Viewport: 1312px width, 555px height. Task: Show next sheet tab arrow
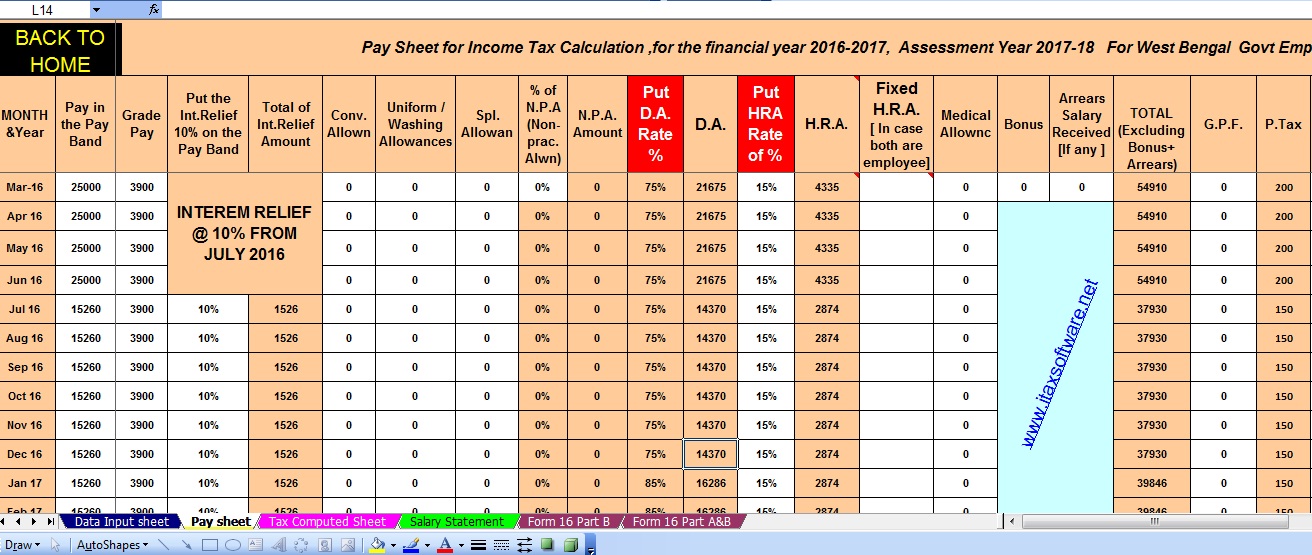coord(35,522)
